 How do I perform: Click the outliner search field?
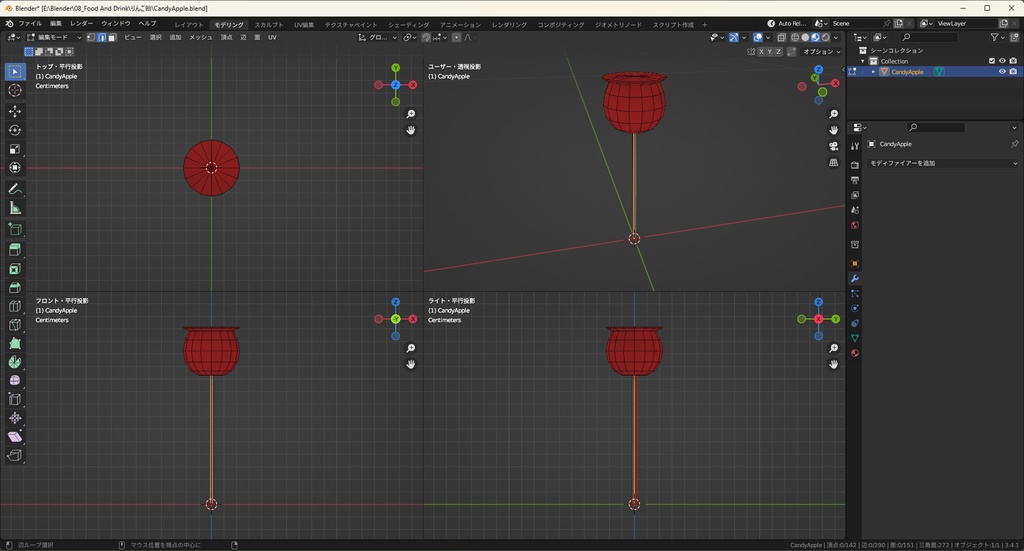click(x=930, y=37)
